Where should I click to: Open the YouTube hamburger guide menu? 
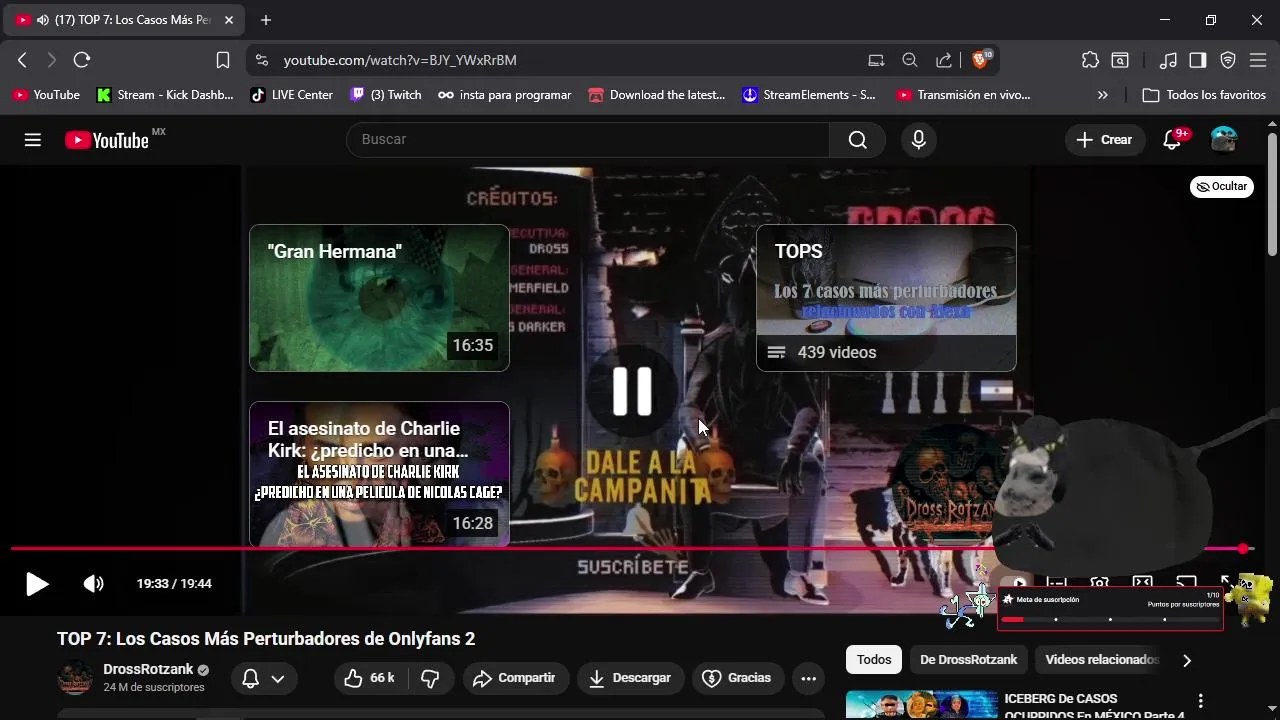tap(33, 140)
